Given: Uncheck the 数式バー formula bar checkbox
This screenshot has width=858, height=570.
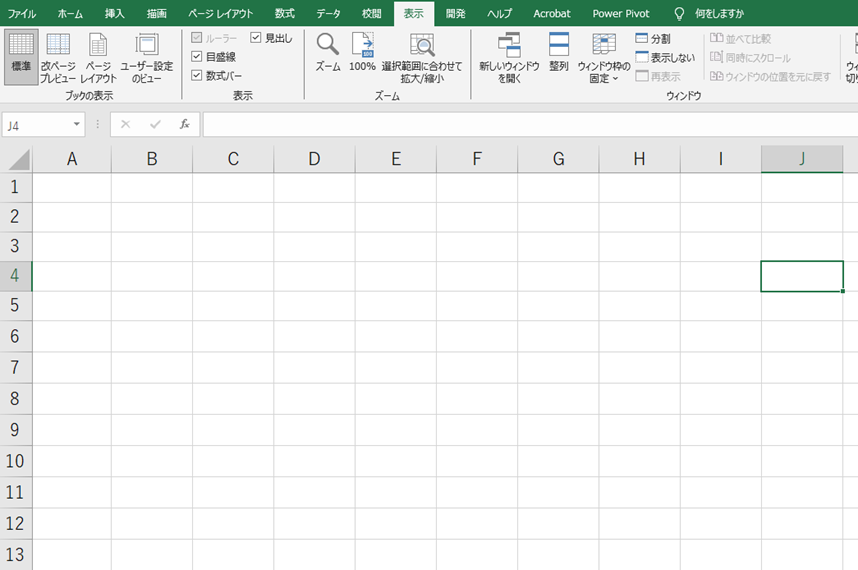Looking at the screenshot, I should point(197,75).
